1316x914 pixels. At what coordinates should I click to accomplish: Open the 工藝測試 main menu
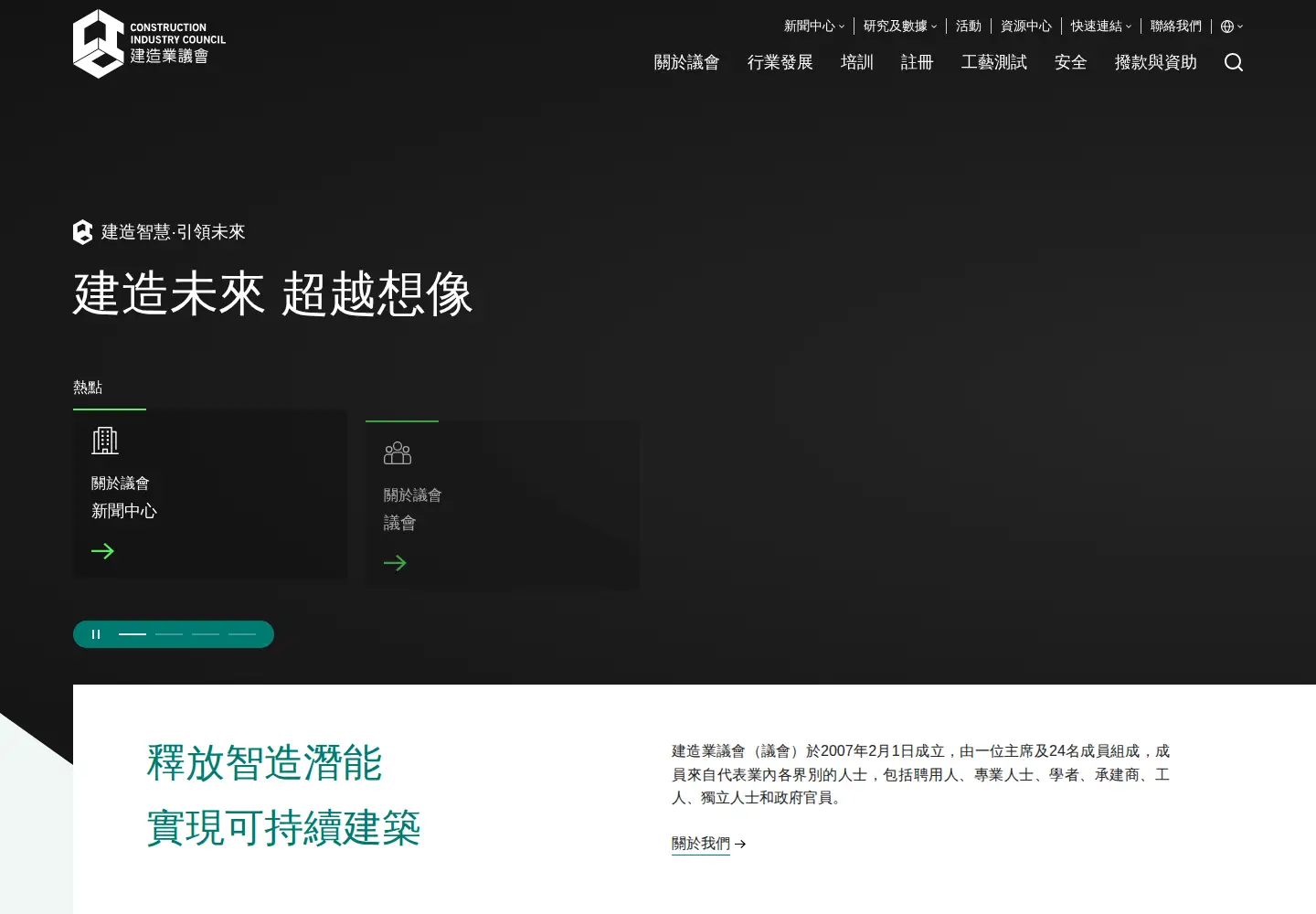coord(994,62)
